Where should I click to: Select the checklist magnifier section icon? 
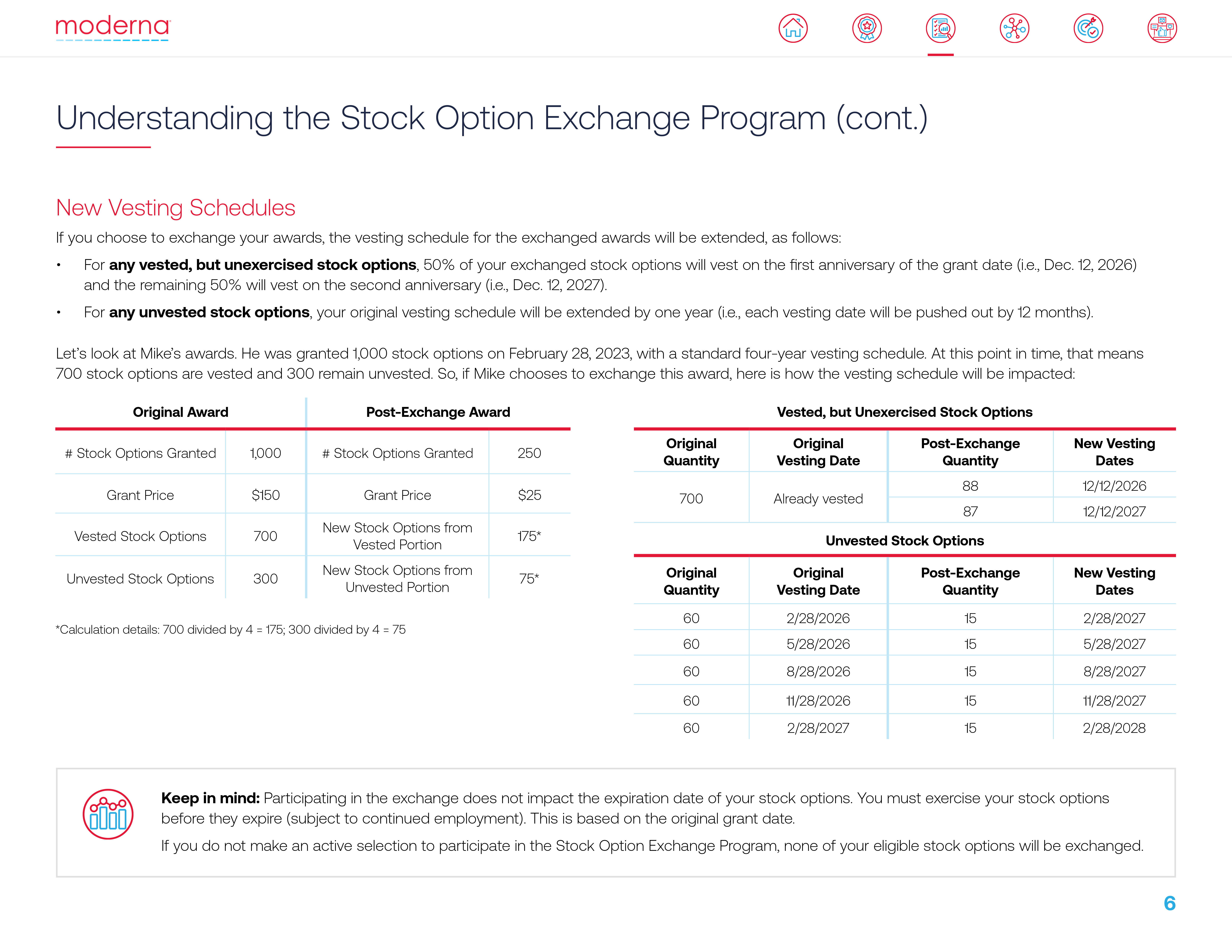(940, 28)
